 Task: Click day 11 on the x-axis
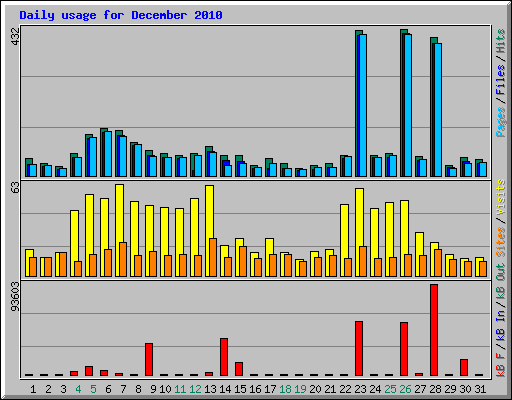[180, 389]
